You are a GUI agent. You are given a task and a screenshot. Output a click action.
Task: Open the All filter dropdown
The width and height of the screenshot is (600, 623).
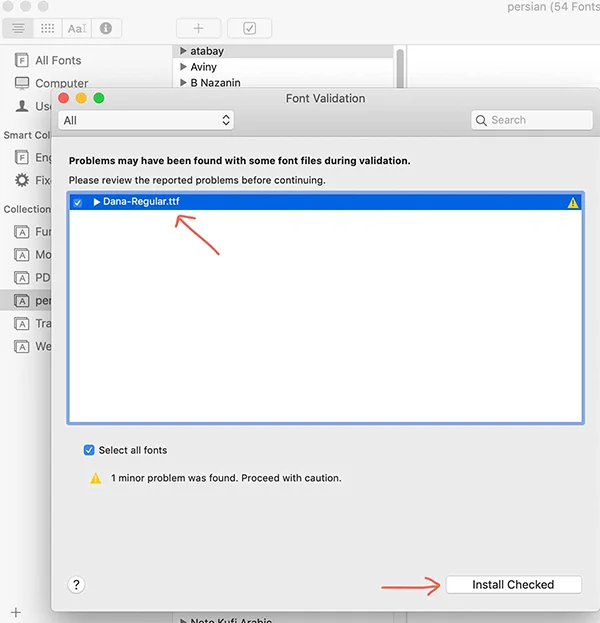coord(146,120)
